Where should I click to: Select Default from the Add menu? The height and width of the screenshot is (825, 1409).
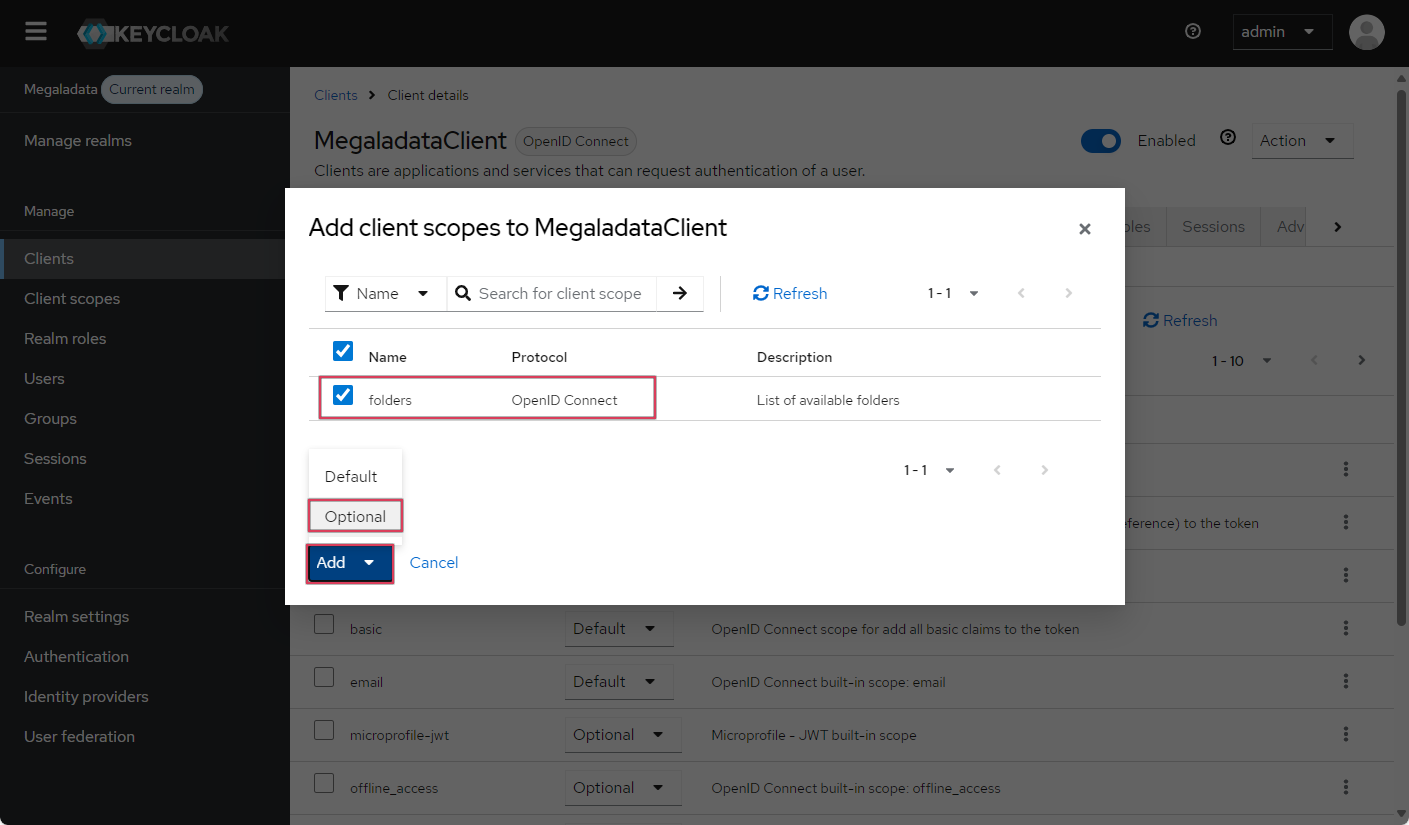pos(355,476)
